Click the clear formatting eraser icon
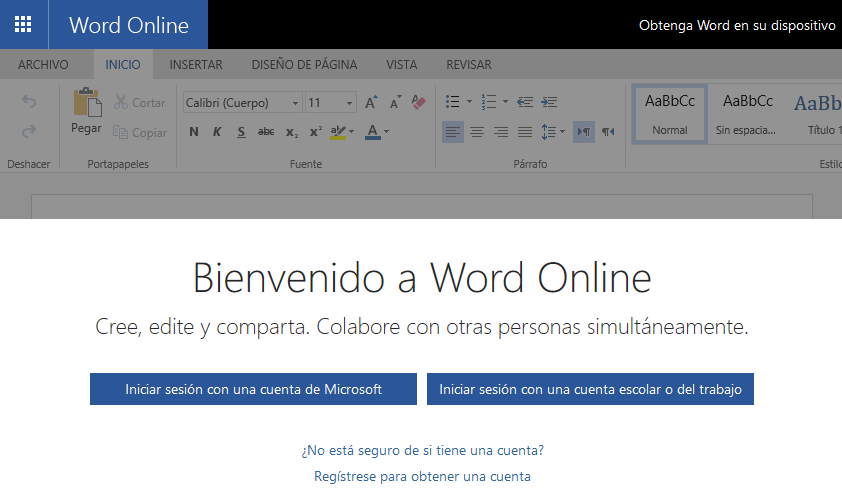Image resolution: width=842 pixels, height=494 pixels. 419,102
